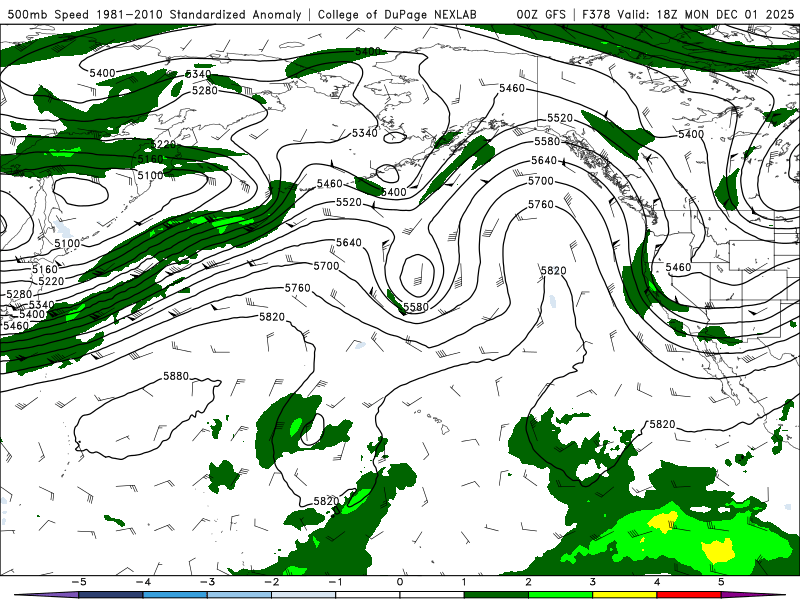Click the colorbar tick label '-2'
This screenshot has width=800, height=600.
271,582
